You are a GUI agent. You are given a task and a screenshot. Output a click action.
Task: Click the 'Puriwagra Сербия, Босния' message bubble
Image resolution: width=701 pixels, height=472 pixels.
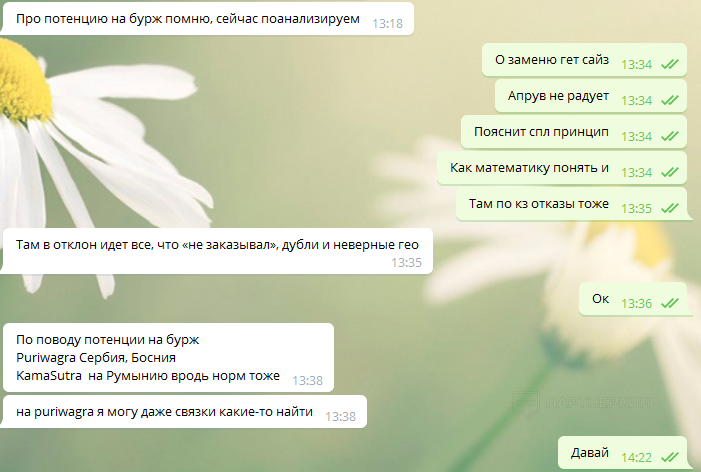[x=168, y=358]
